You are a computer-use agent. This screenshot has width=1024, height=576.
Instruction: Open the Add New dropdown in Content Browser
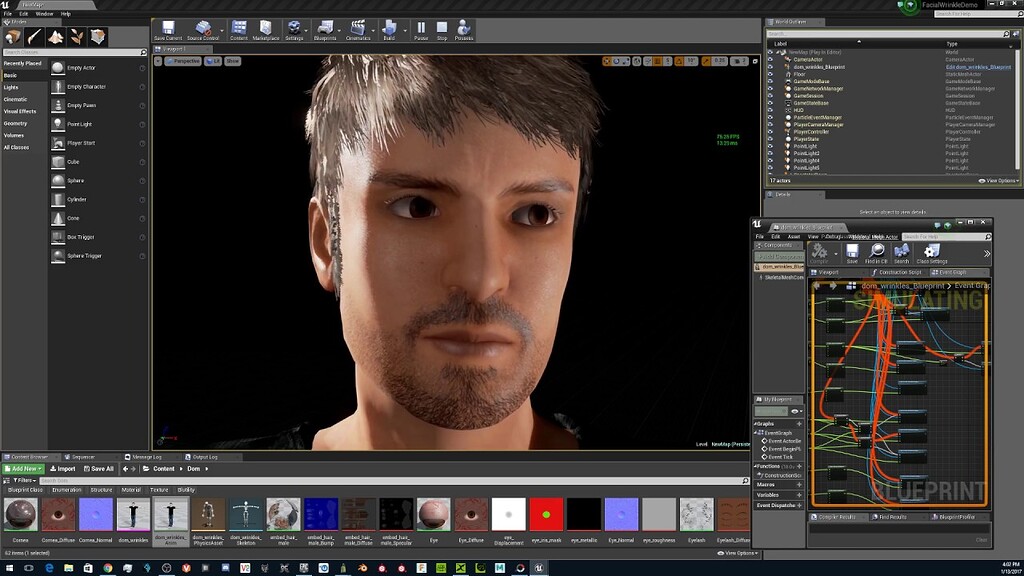(x=22, y=468)
